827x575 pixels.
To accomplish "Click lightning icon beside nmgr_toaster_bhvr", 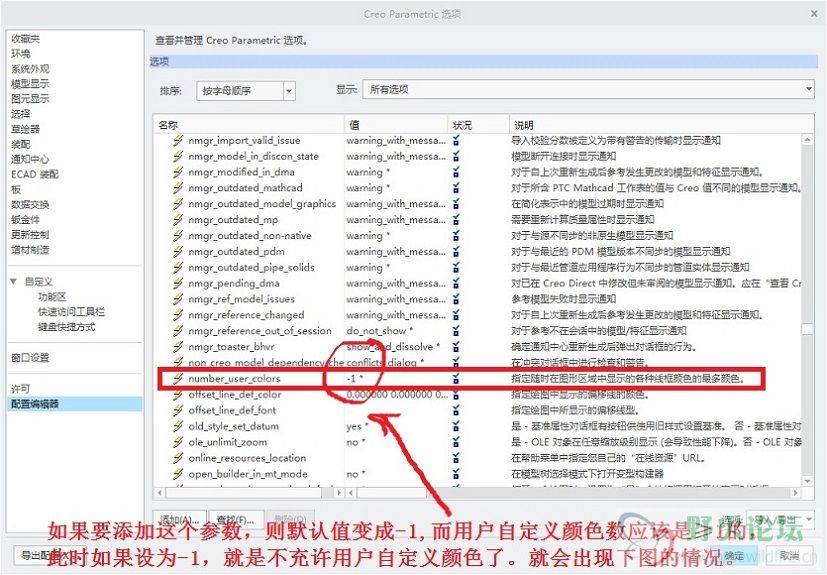I will 178,347.
